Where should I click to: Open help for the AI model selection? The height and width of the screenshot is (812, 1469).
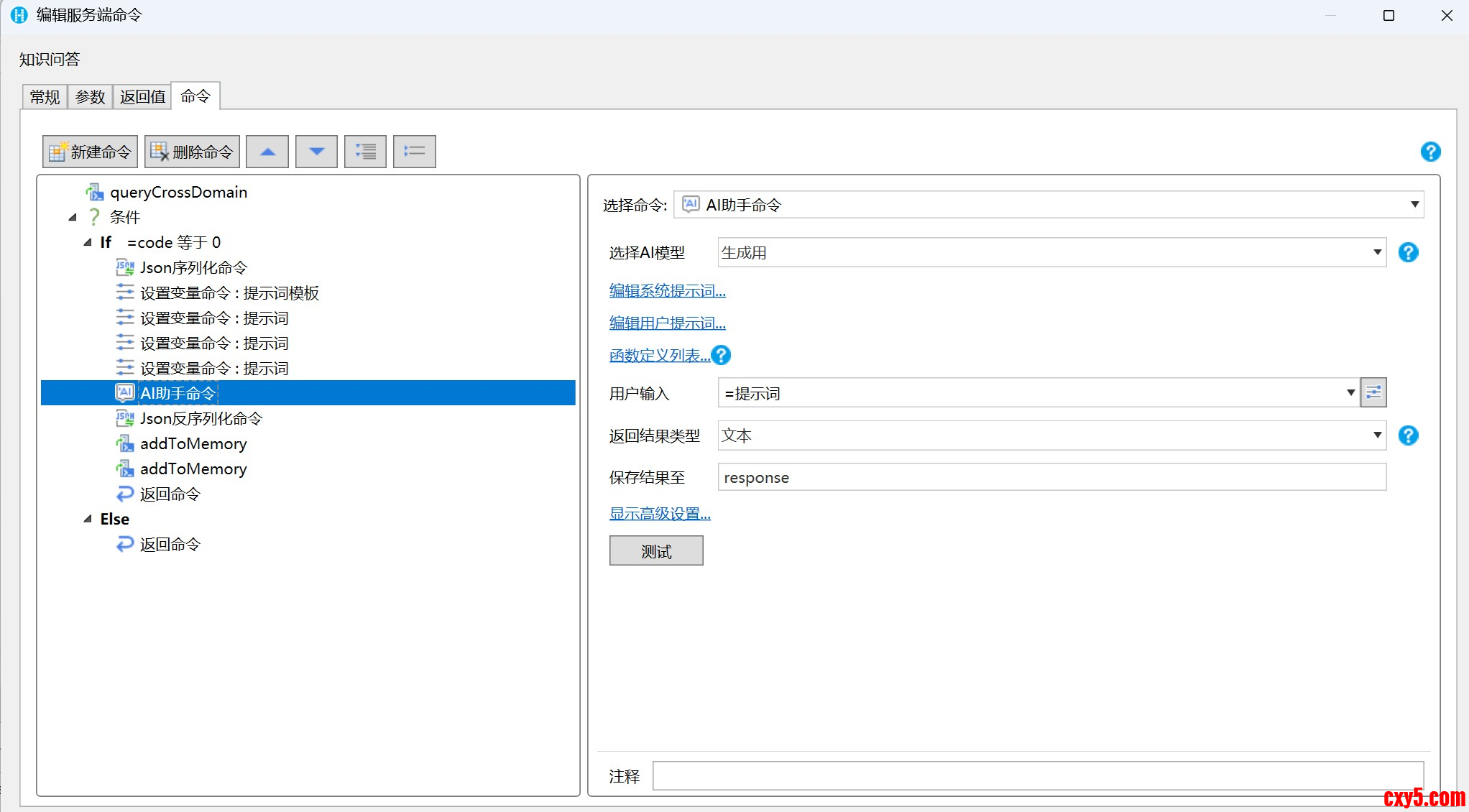1408,252
